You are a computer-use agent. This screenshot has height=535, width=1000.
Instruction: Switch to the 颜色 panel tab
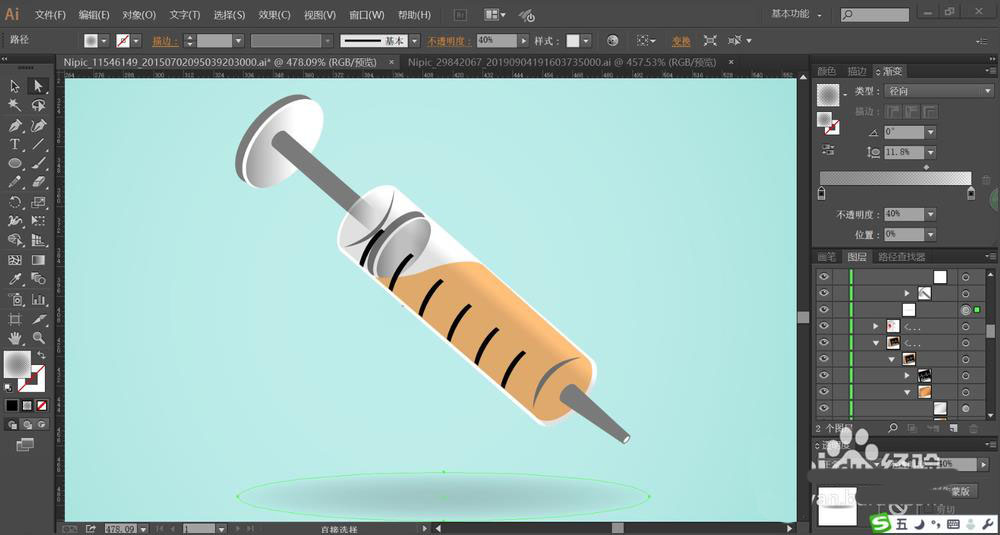[827, 71]
